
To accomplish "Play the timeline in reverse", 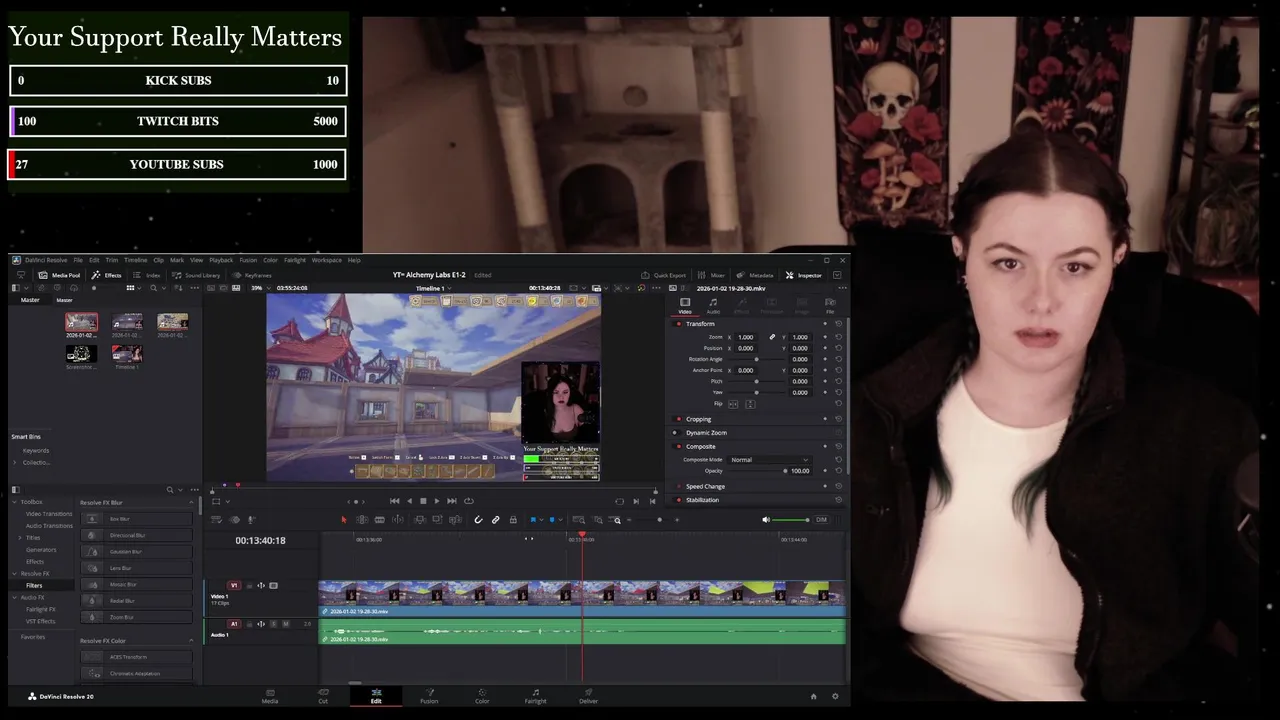I will (409, 501).
